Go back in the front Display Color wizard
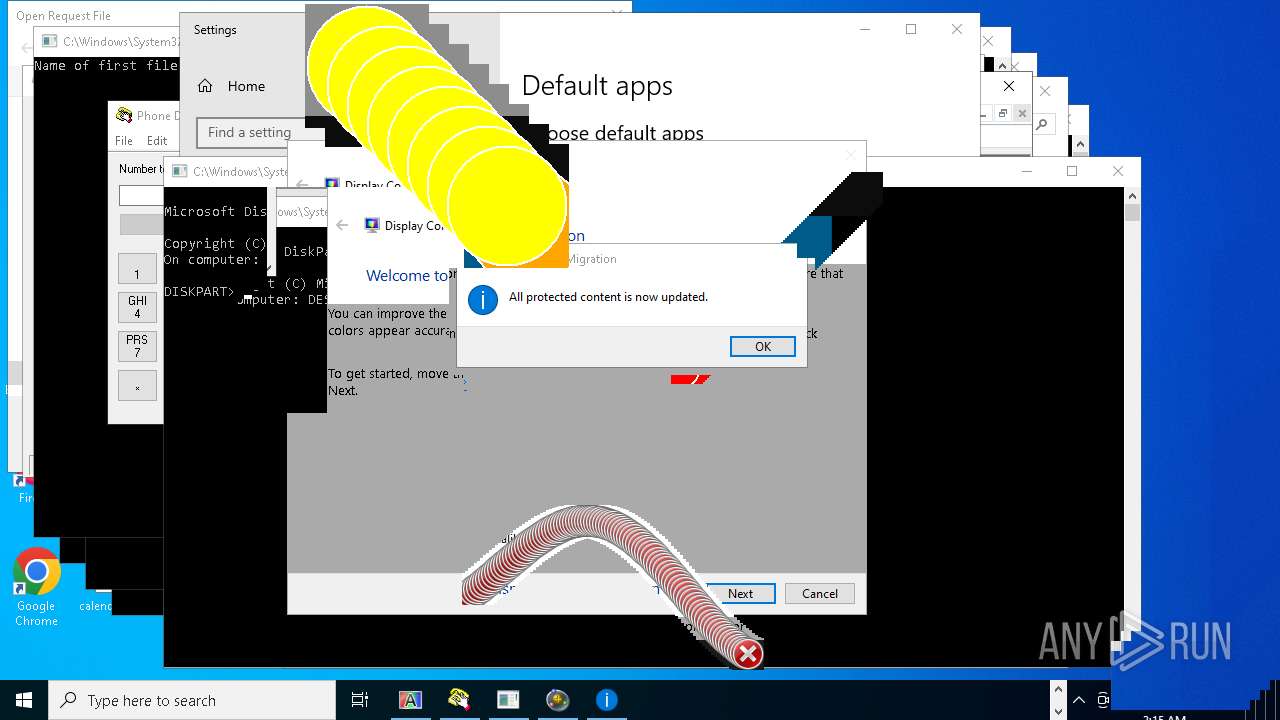Image resolution: width=1280 pixels, height=720 pixels. click(342, 226)
